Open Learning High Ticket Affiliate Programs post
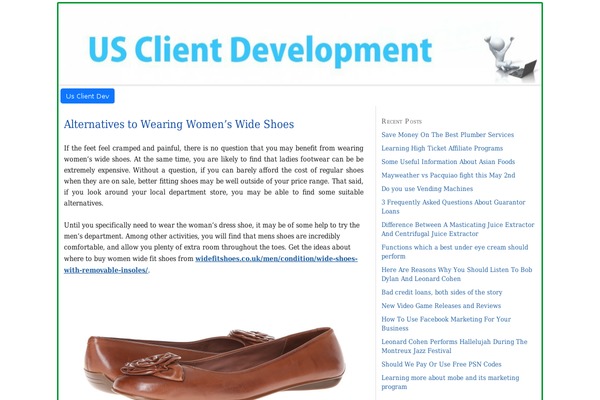600x400 pixels. (442, 148)
